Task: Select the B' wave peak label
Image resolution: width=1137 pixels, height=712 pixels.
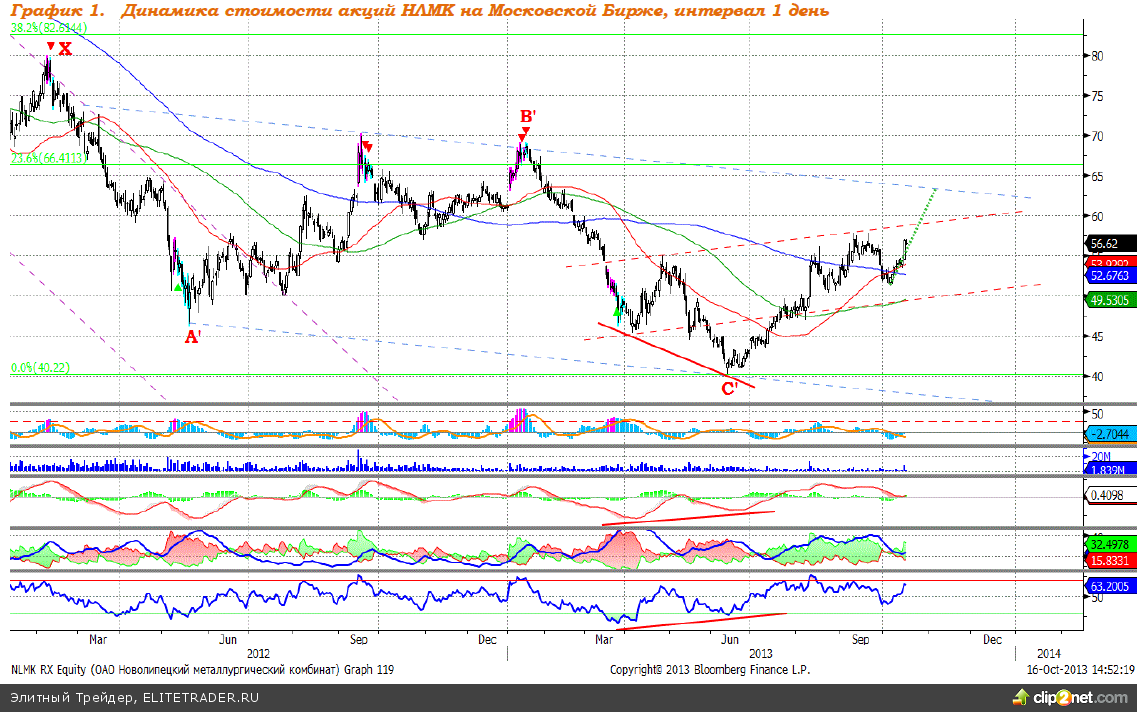Action: tap(526, 116)
